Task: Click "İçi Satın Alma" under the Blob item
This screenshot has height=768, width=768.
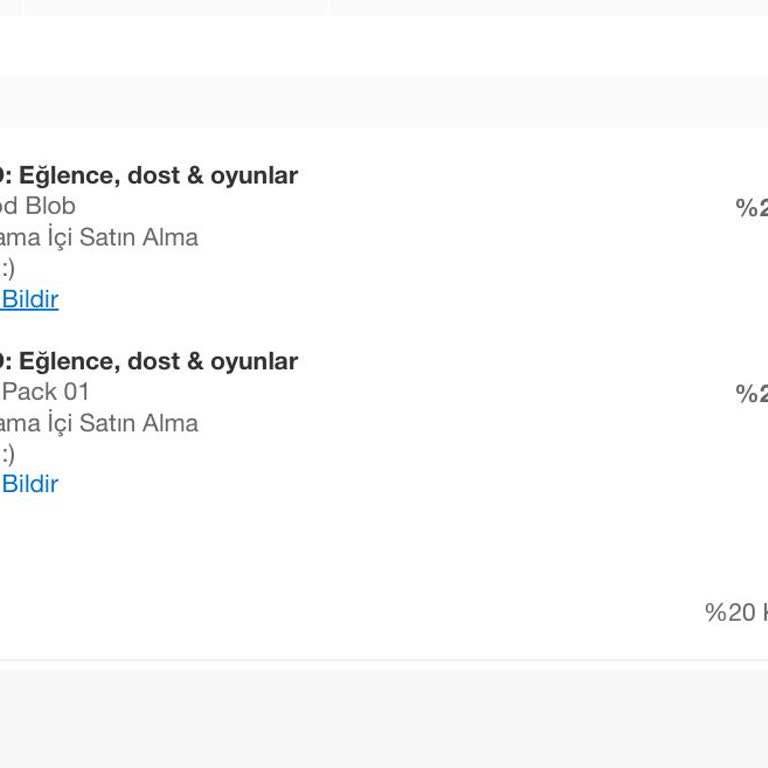Action: click(122, 237)
